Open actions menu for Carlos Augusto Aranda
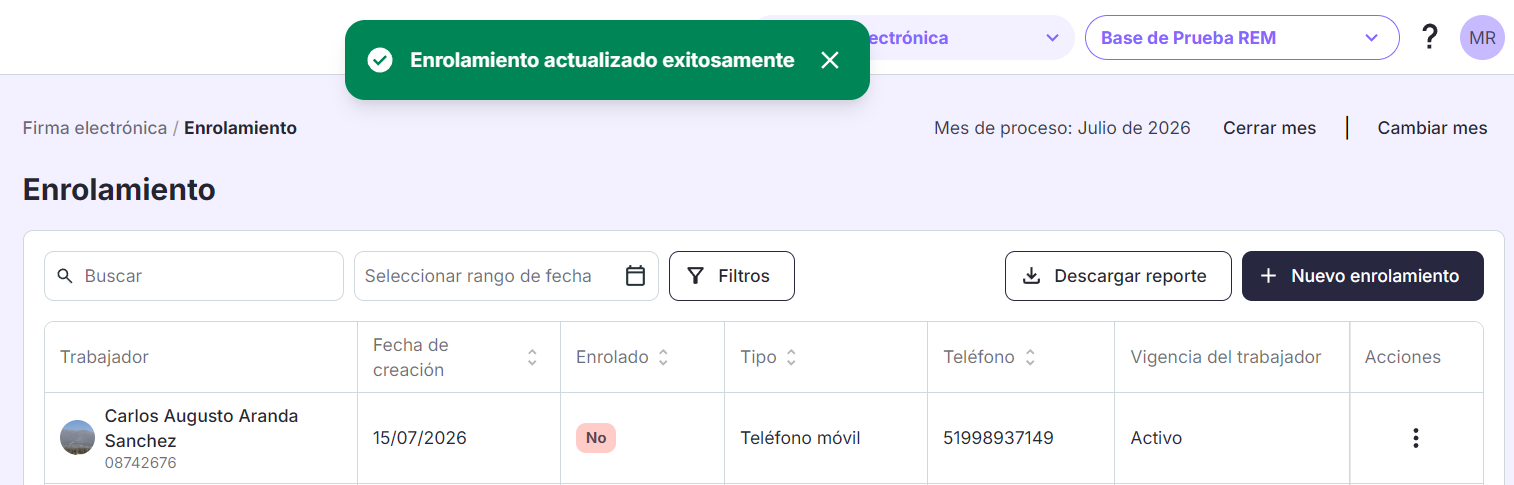 [1415, 438]
